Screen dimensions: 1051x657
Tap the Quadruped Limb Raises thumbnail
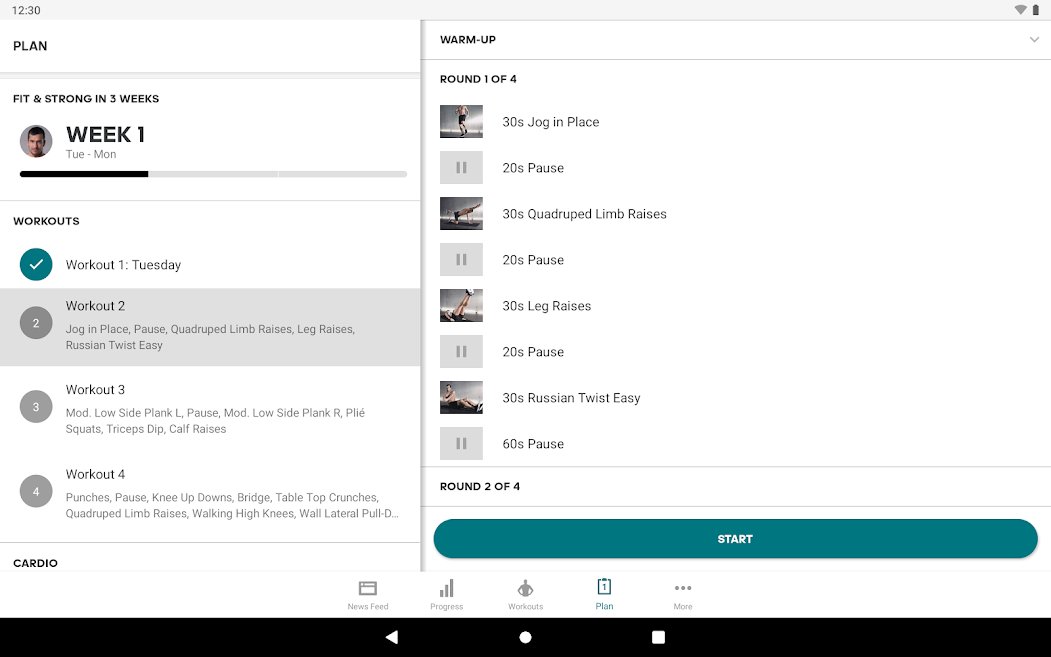coord(461,213)
